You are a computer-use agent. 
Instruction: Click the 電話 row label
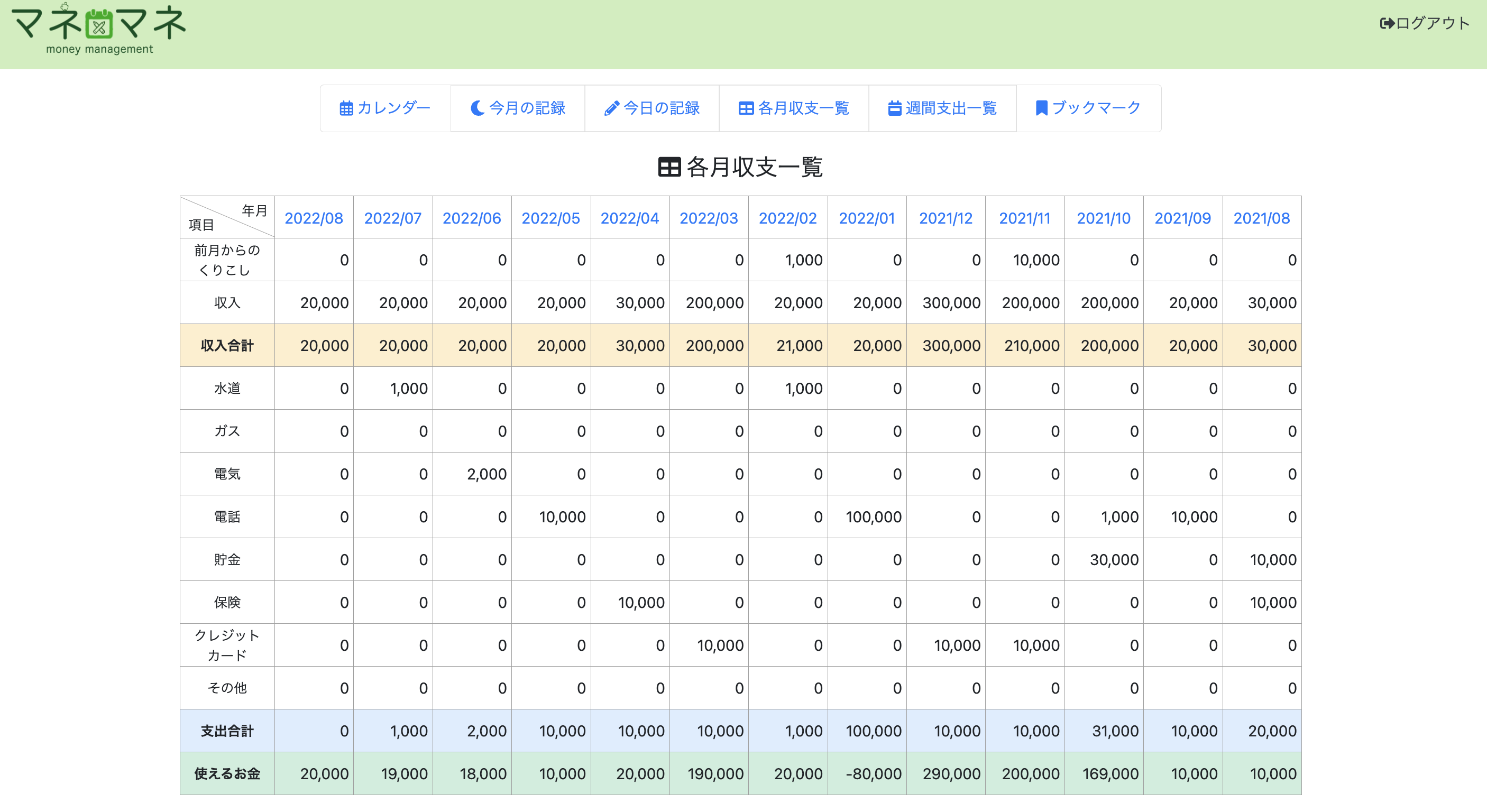227,516
